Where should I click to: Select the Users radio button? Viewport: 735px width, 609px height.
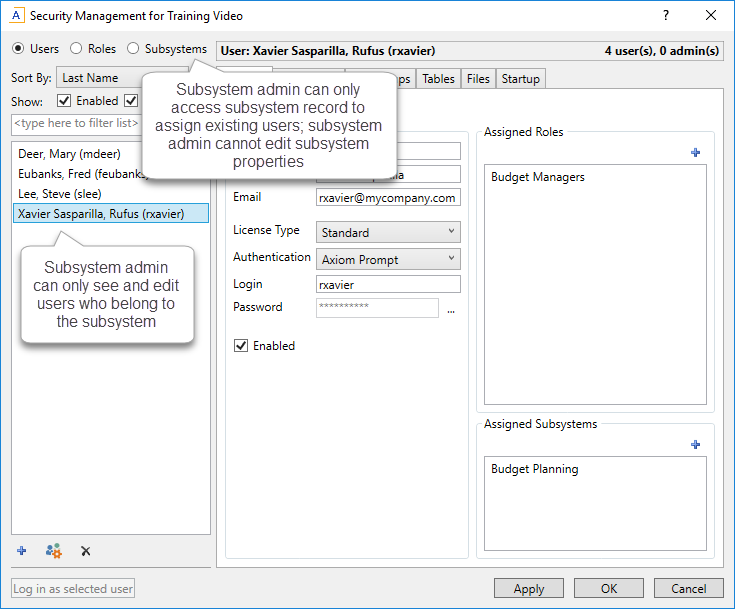[x=19, y=49]
